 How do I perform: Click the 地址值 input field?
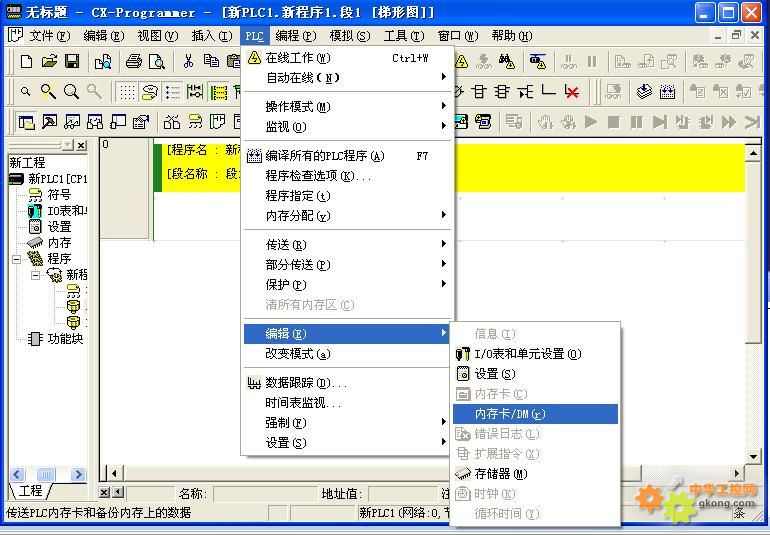(x=402, y=493)
